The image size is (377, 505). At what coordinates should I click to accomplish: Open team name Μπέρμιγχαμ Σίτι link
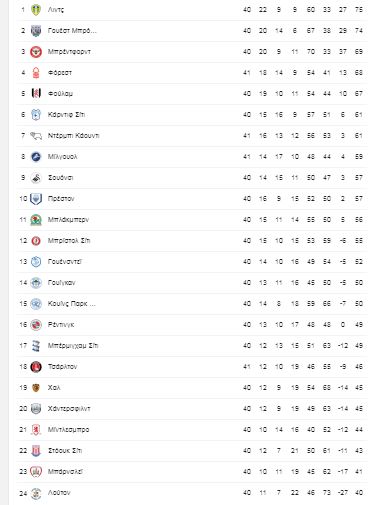[73, 346]
